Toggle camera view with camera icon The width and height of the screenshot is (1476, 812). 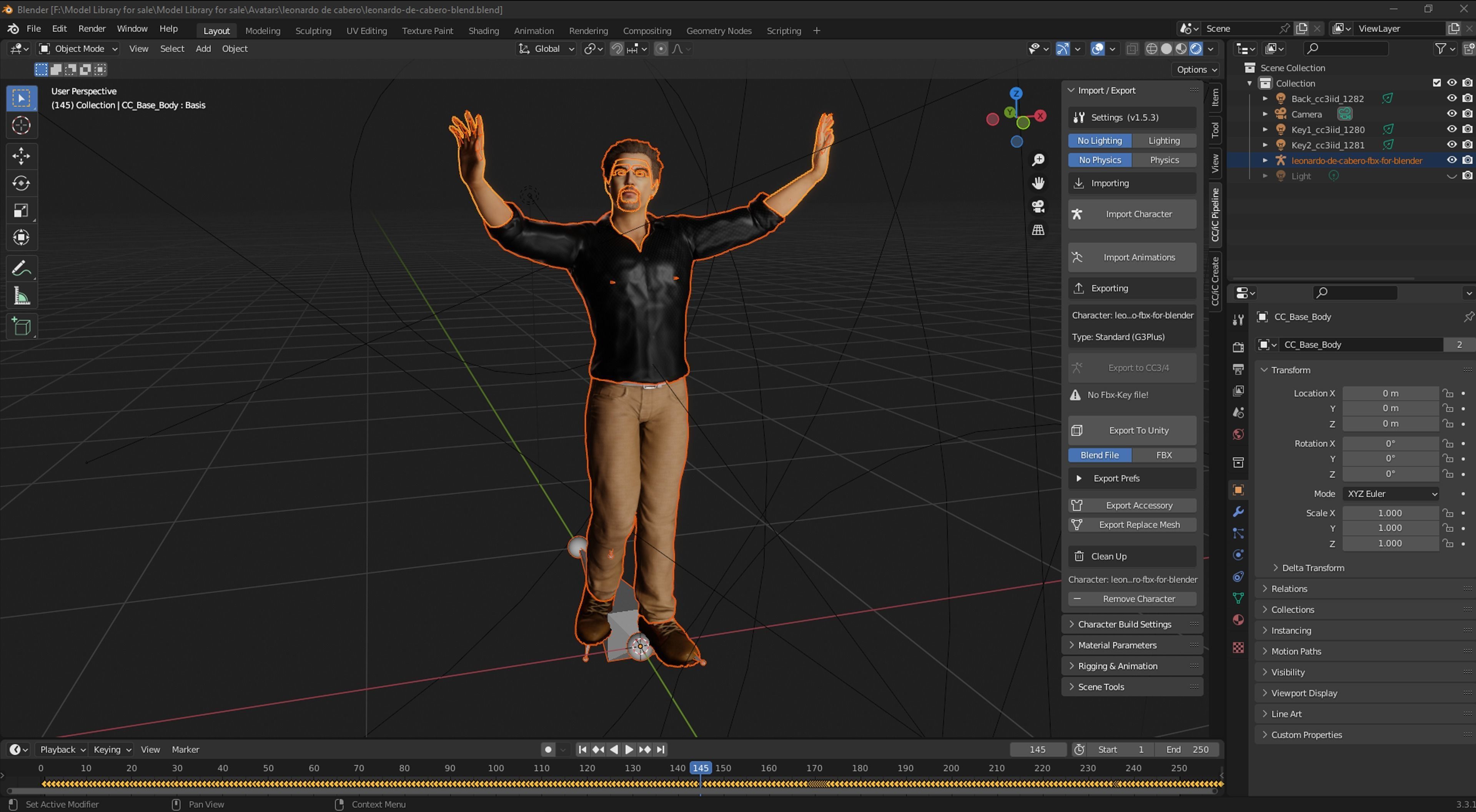point(1038,206)
